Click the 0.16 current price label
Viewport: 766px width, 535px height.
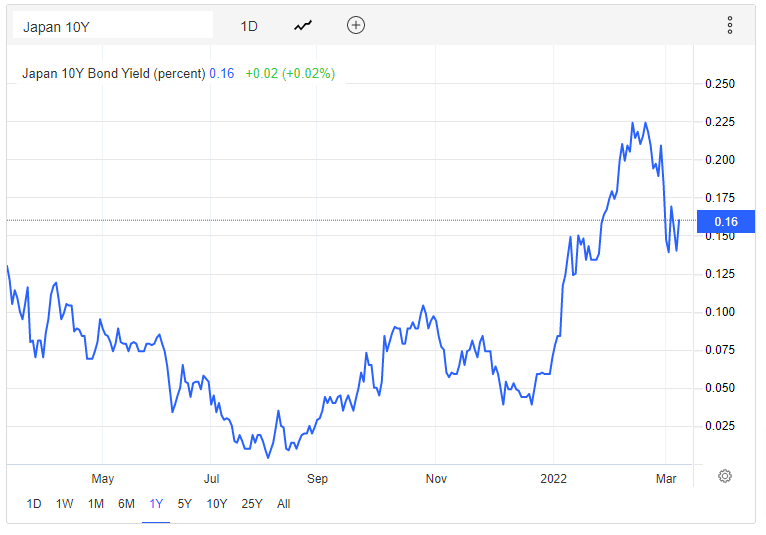coord(726,221)
